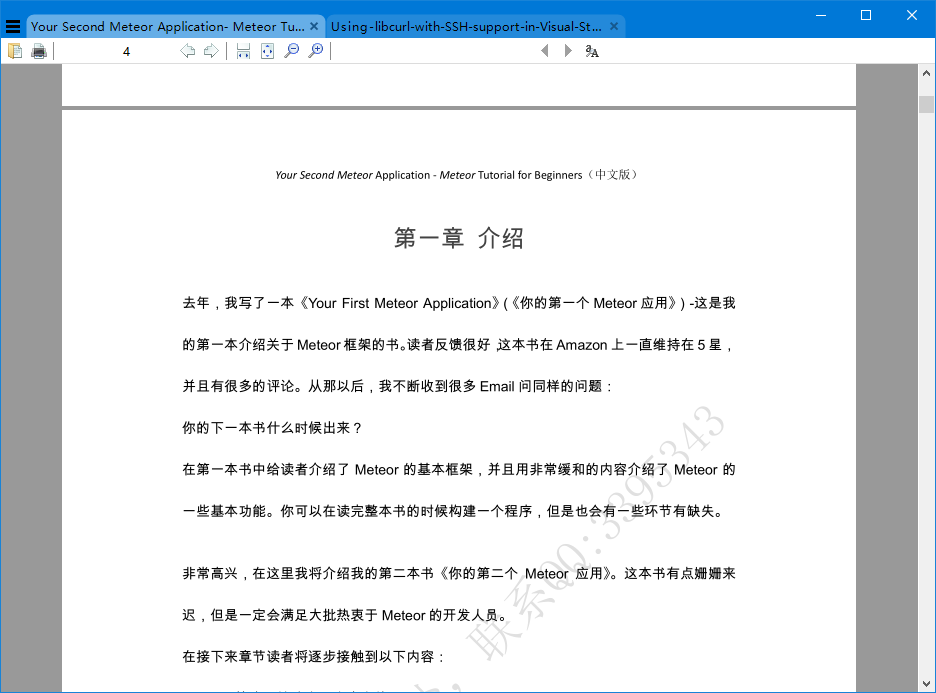Screen dimensions: 936x693
Task: Click the Fit Page toolbar icon
Action: coord(267,51)
